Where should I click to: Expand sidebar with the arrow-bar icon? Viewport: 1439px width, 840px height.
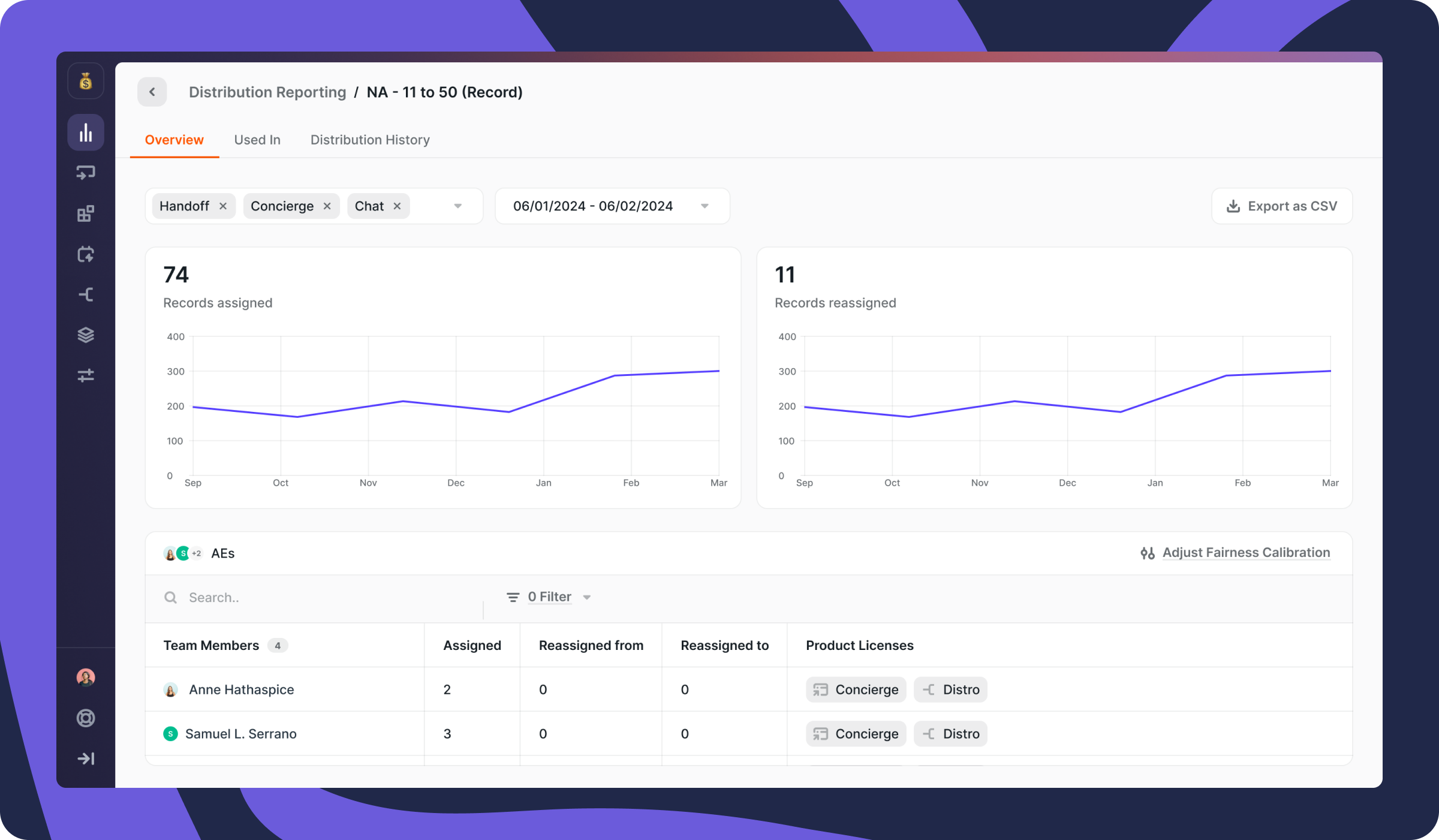pyautogui.click(x=86, y=759)
